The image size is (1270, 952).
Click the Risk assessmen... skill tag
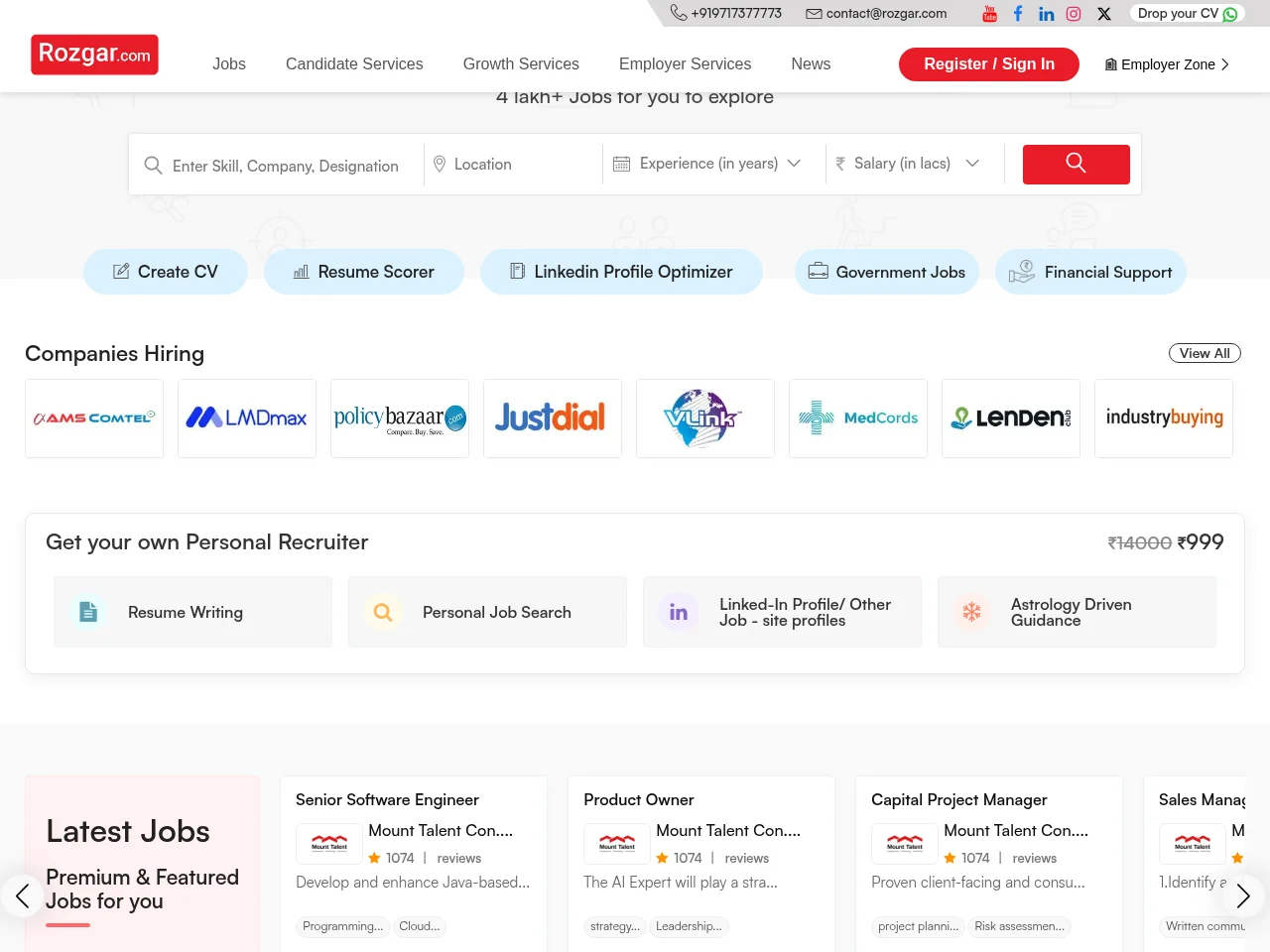tap(1020, 926)
